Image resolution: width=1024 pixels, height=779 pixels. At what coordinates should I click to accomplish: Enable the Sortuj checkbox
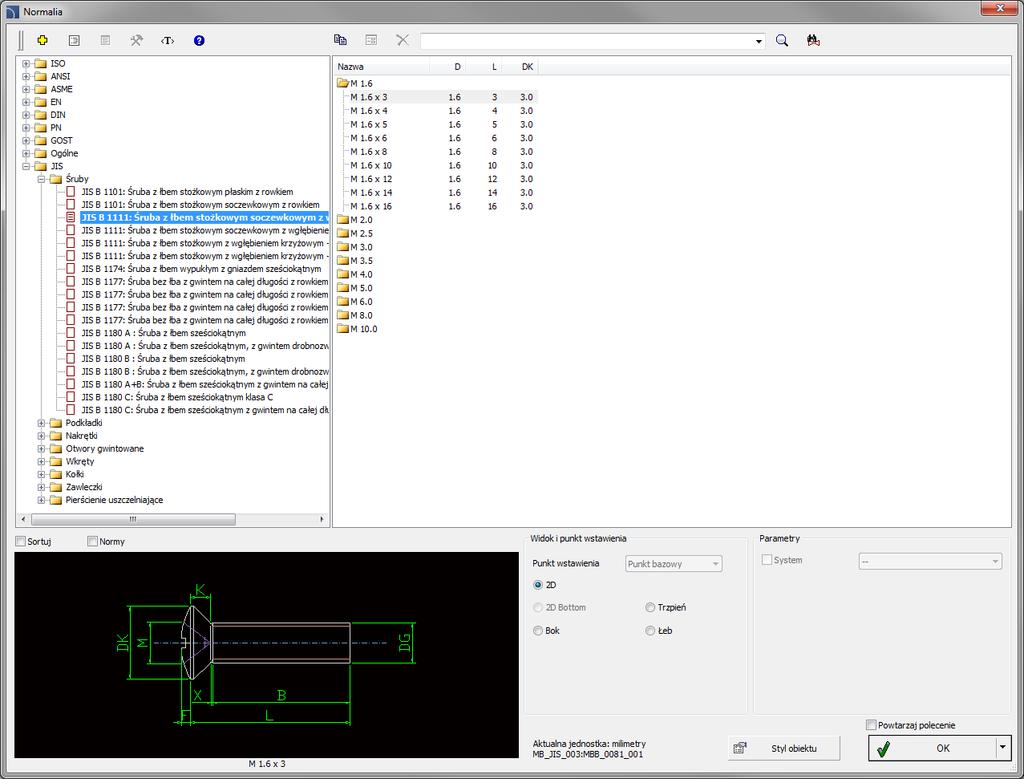coord(20,541)
